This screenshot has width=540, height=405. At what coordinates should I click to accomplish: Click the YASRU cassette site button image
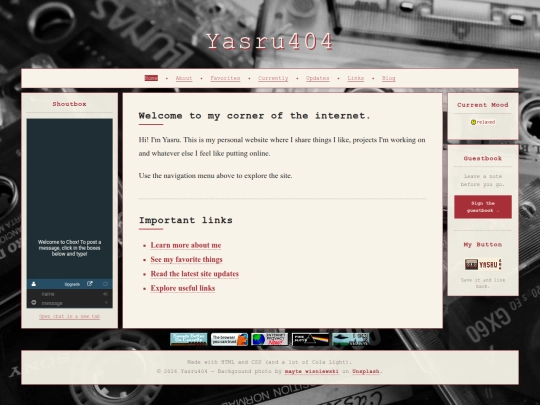point(483,264)
